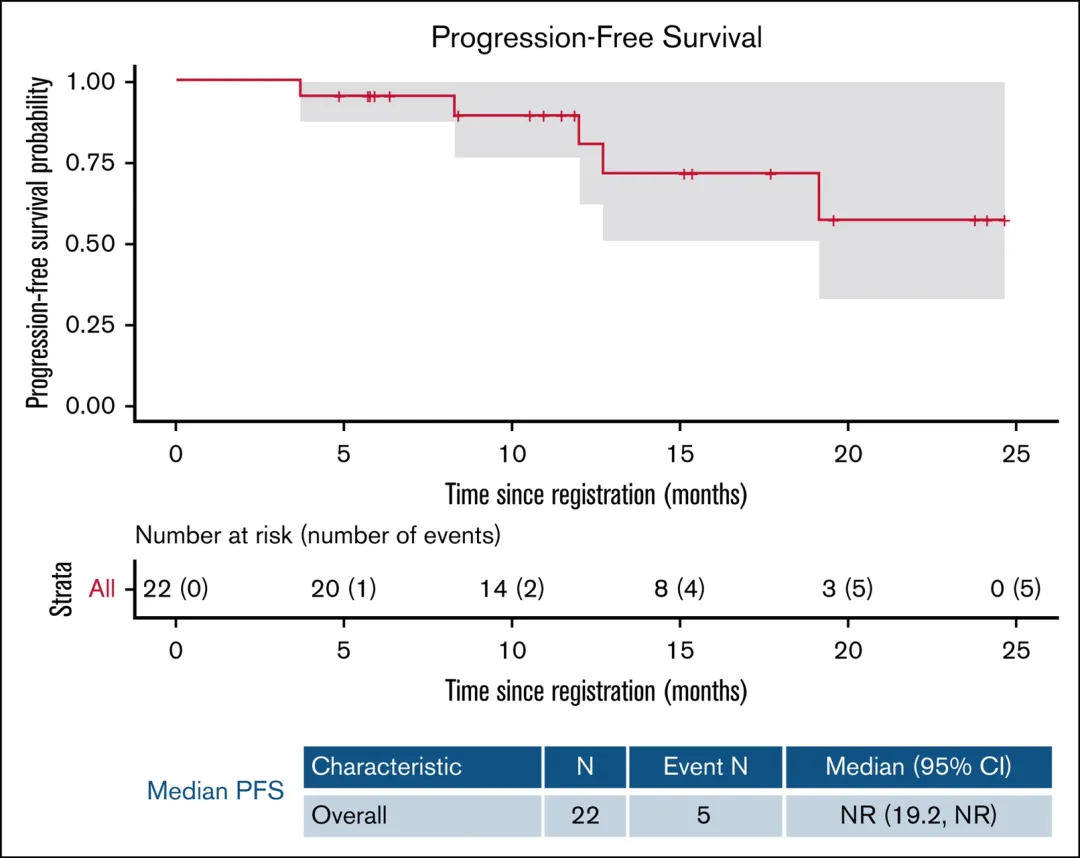
Task: Click the Number at risk heading
Action: coord(317,535)
